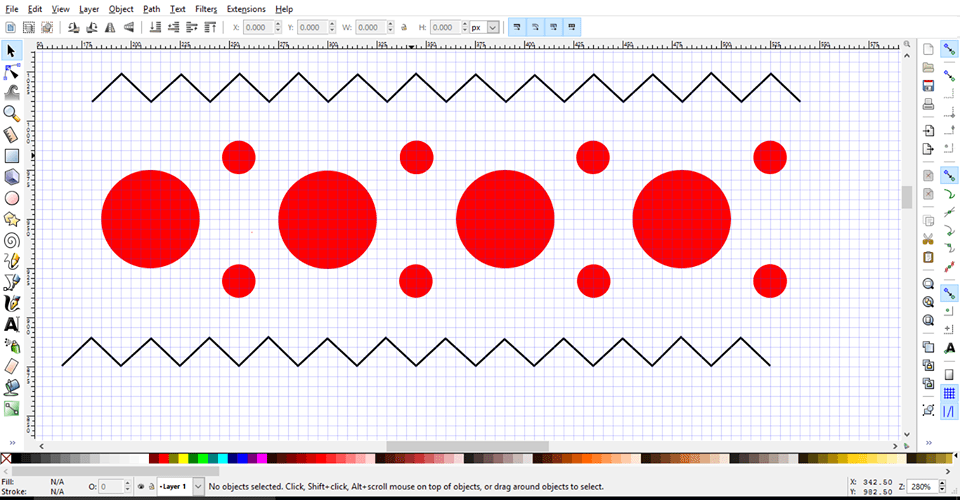Toggle Layer 1 lock icon
This screenshot has width=960, height=500.
pyautogui.click(x=151, y=487)
